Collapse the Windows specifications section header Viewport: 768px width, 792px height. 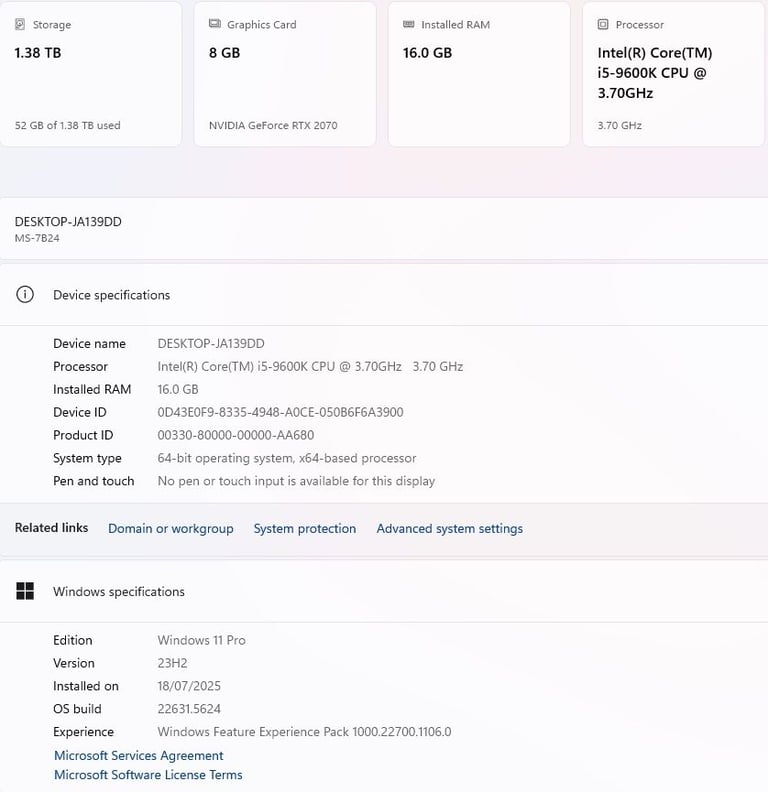click(384, 591)
